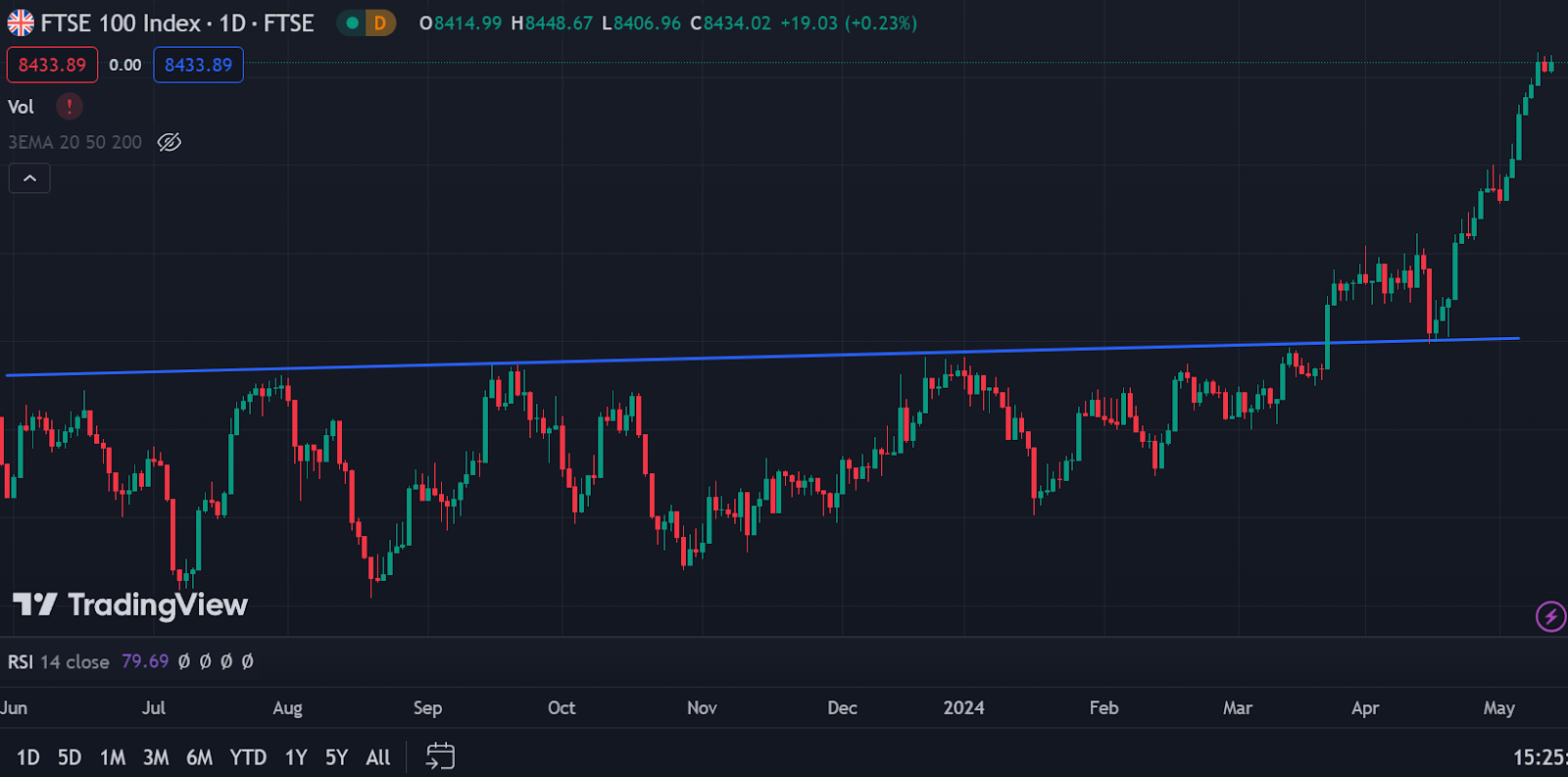This screenshot has height=777, width=1568.
Task: Collapse the indicator legend with chevron
Action: pos(29,178)
